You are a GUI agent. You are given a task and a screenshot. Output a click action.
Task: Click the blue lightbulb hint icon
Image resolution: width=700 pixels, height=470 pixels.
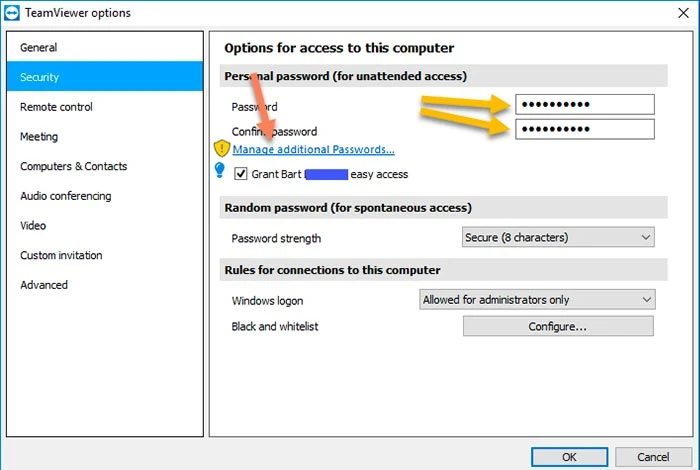coord(220,170)
